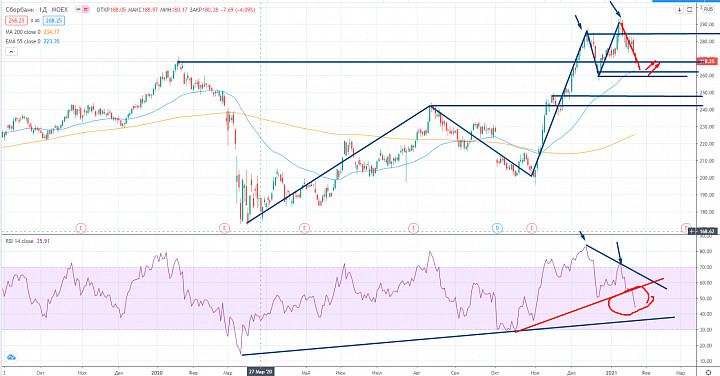Click the 70.00 level on the RSI scale

pyautogui.click(x=707, y=267)
